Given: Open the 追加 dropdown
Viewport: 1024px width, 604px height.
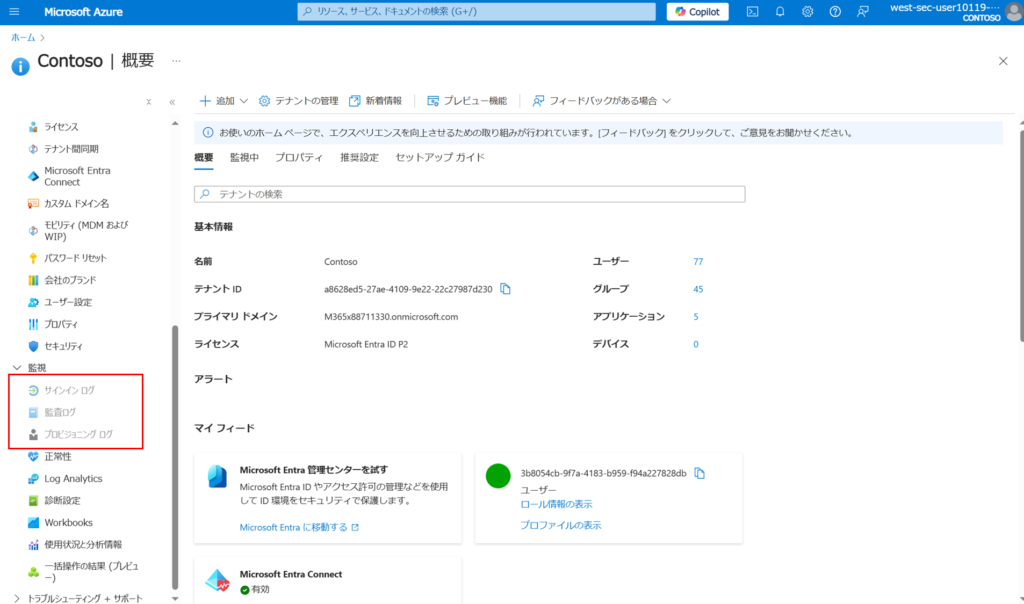Looking at the screenshot, I should point(223,101).
